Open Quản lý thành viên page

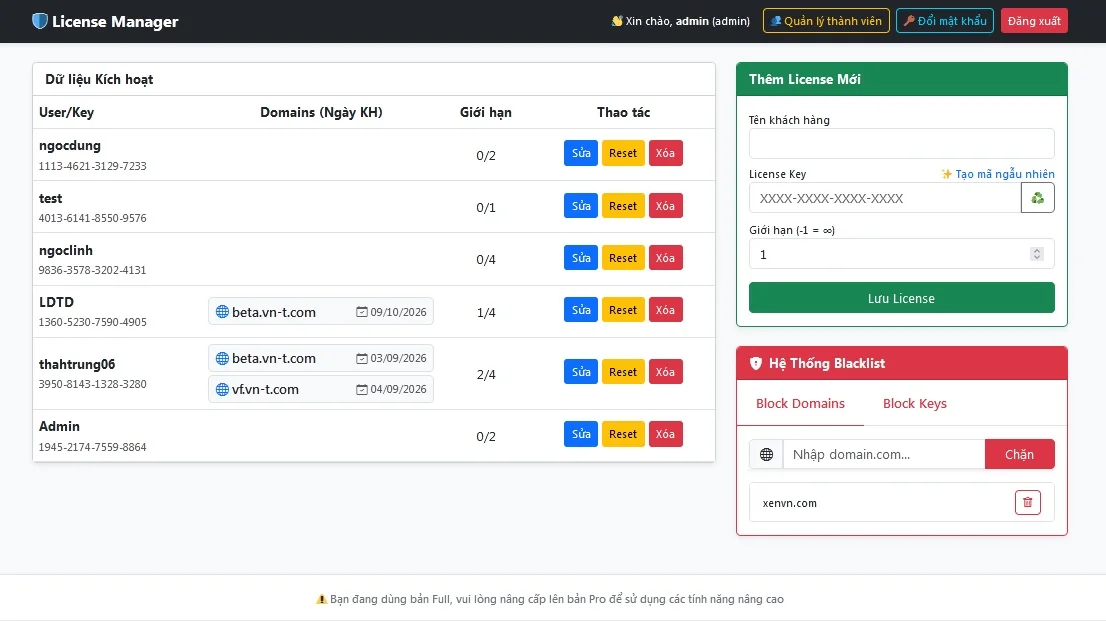click(826, 21)
